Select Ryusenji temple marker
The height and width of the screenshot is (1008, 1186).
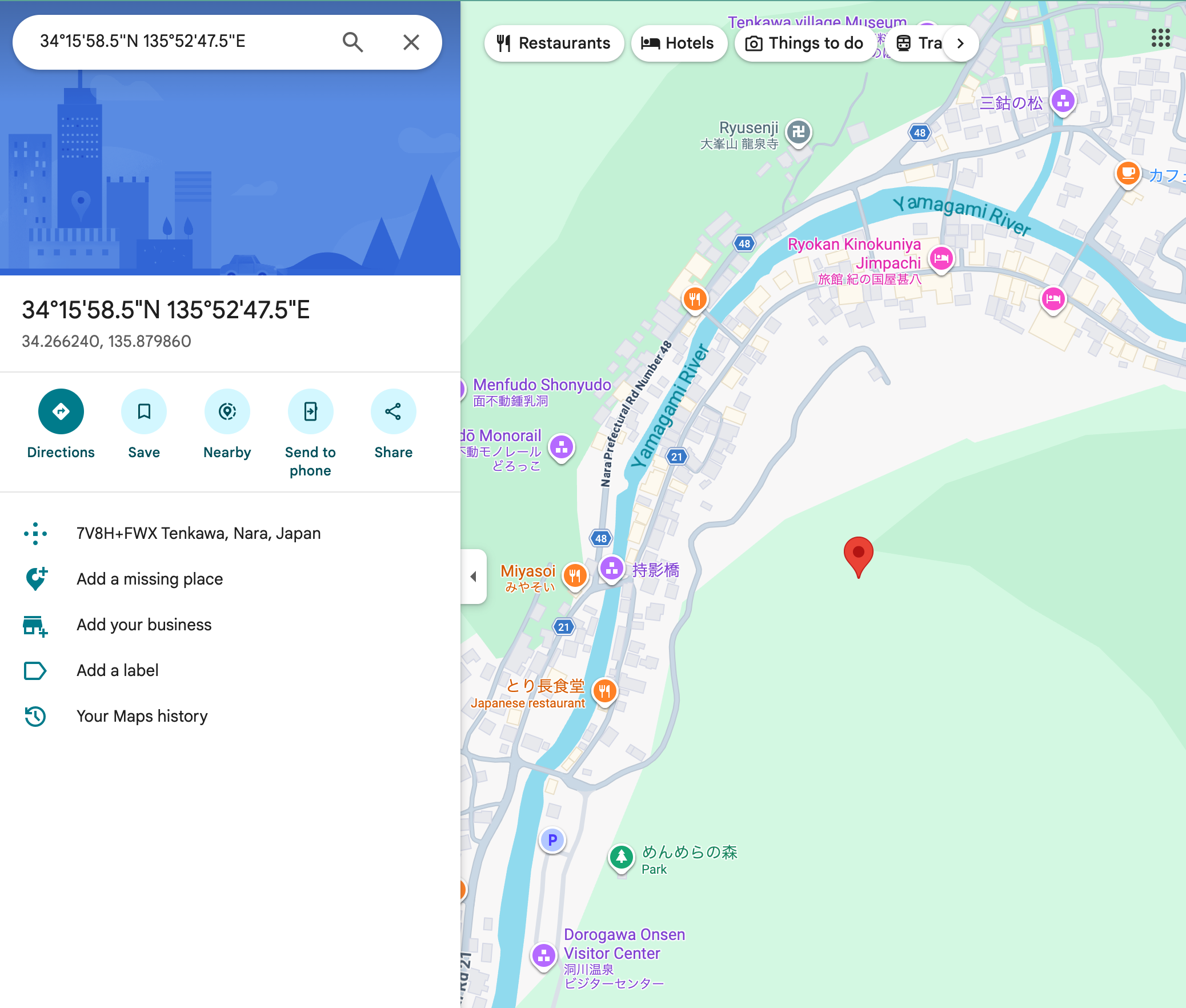coord(799,134)
